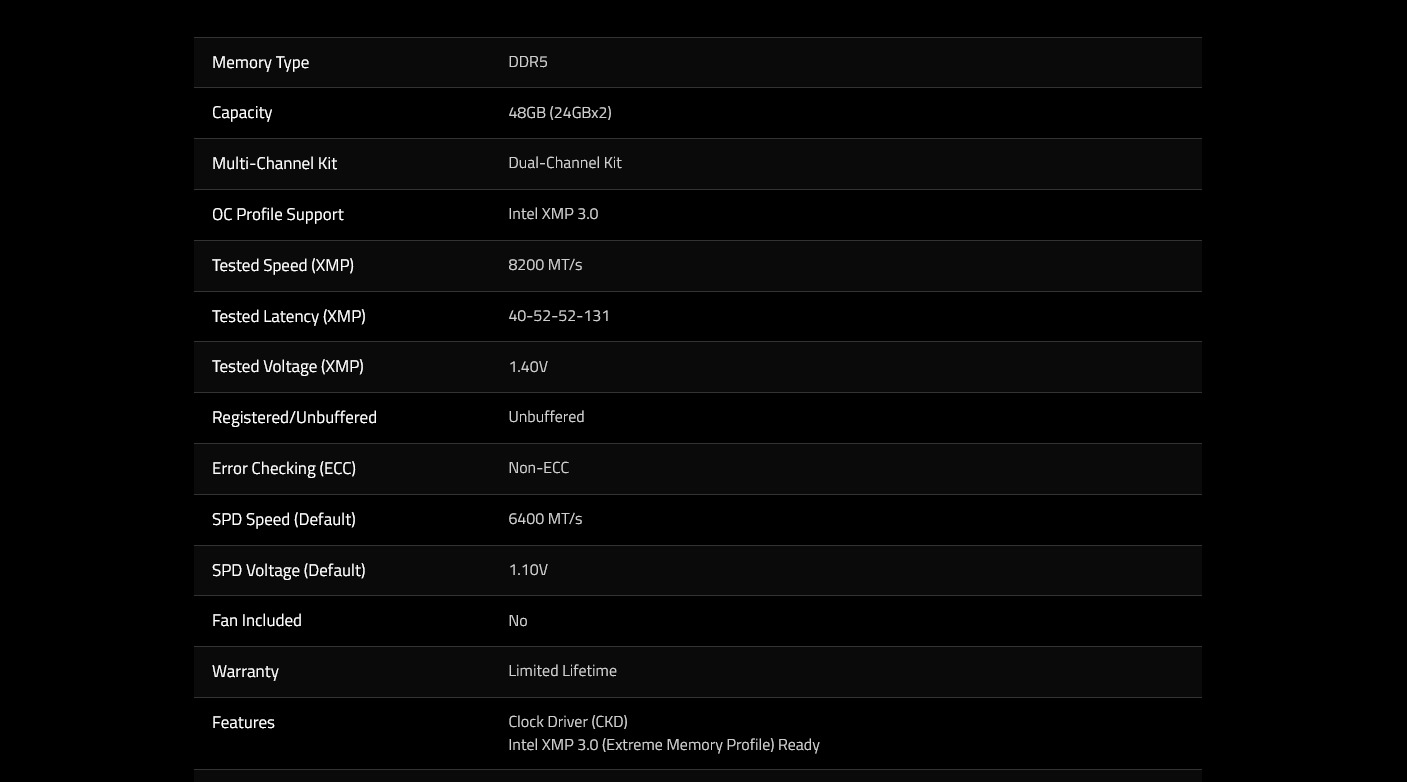1407x782 pixels.
Task: Select the Memory Type label
Action: (260, 63)
